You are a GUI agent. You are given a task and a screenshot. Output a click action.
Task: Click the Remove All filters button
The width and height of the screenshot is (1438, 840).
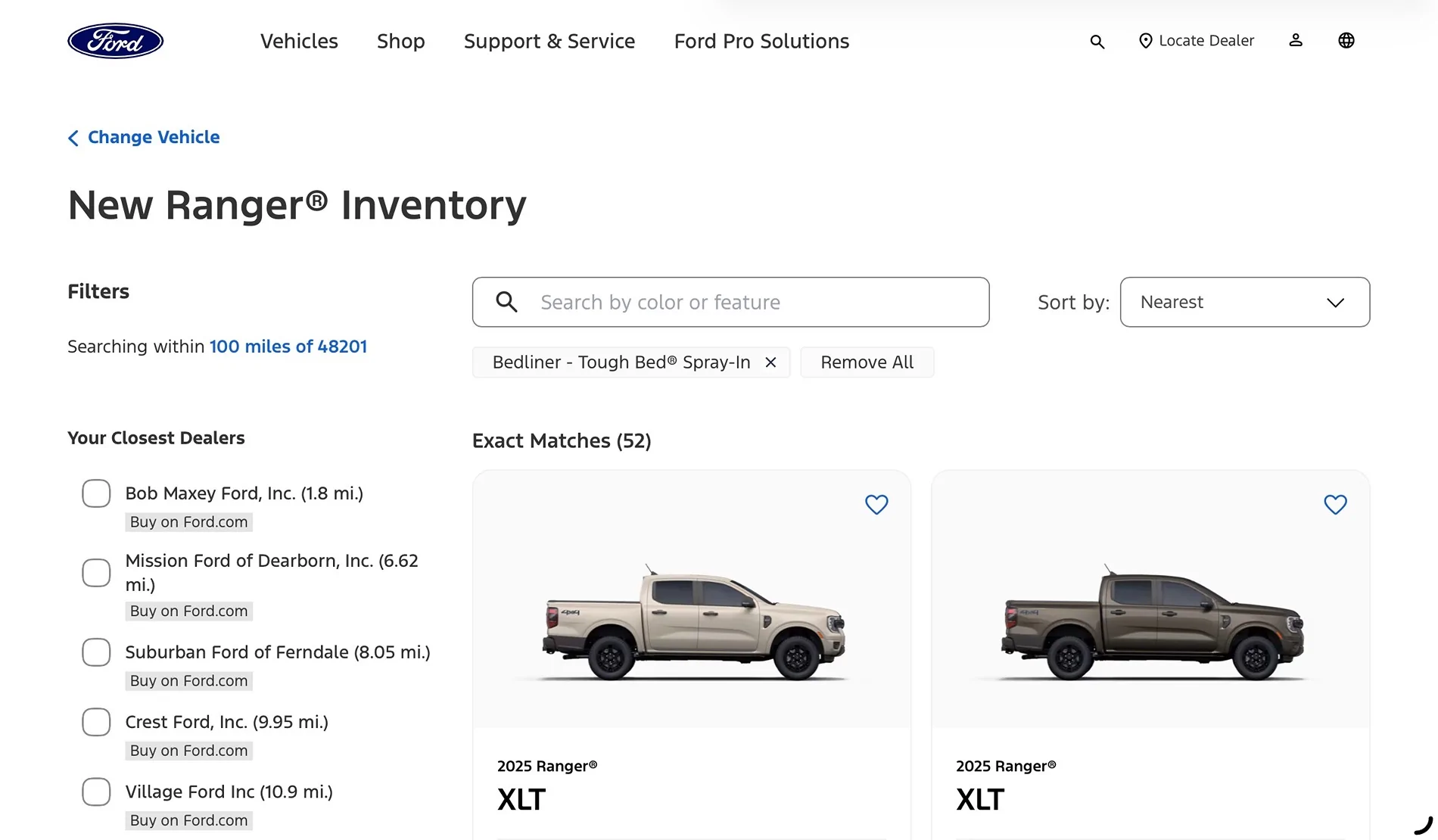[x=867, y=362]
